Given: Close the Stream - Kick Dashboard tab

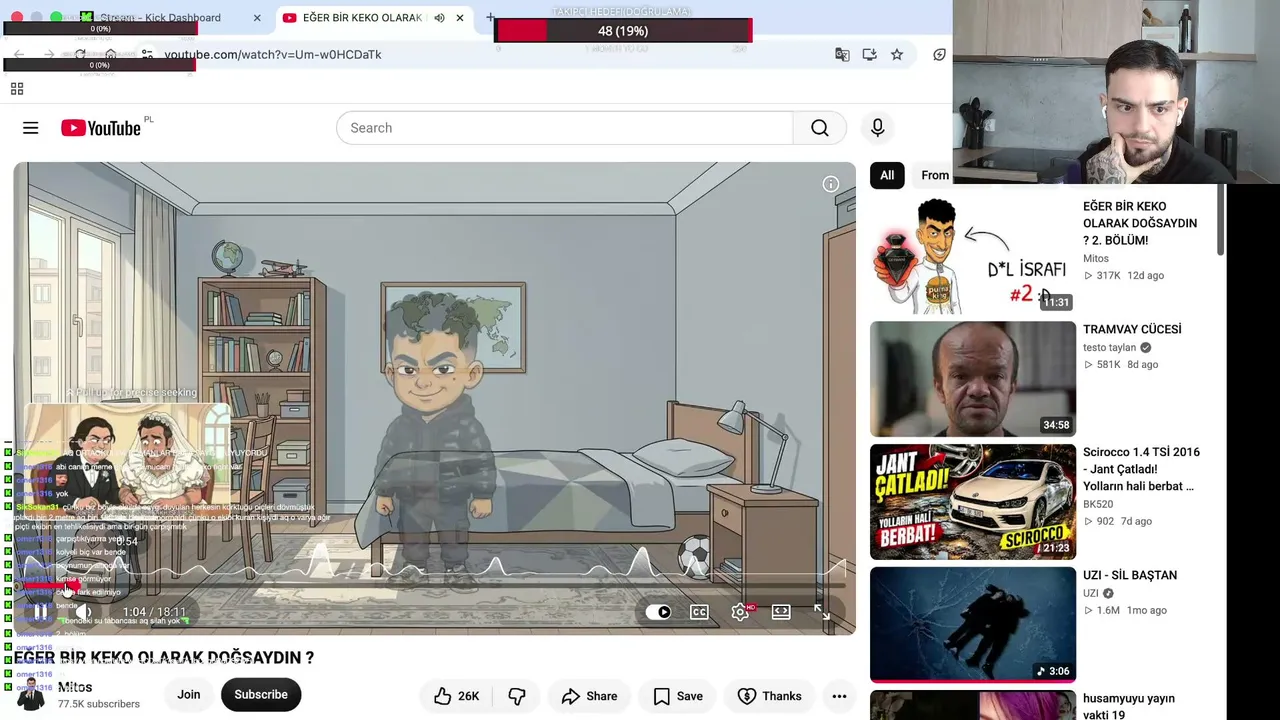Looking at the screenshot, I should [x=257, y=18].
